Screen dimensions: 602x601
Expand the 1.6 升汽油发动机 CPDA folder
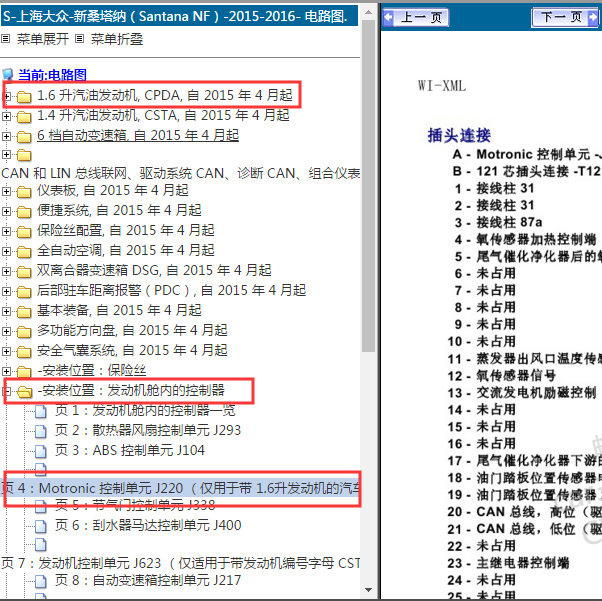click(x=6, y=96)
